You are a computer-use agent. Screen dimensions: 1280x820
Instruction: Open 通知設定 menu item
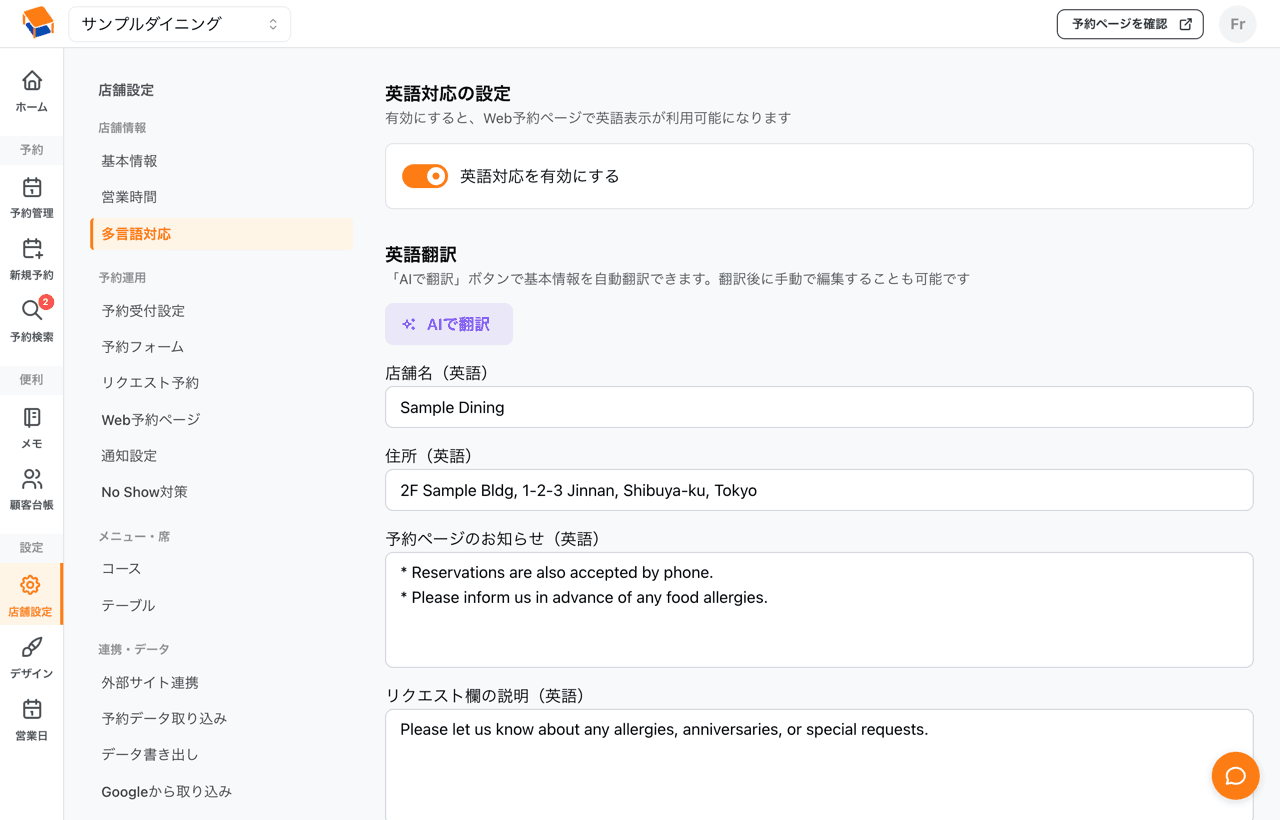(x=129, y=456)
